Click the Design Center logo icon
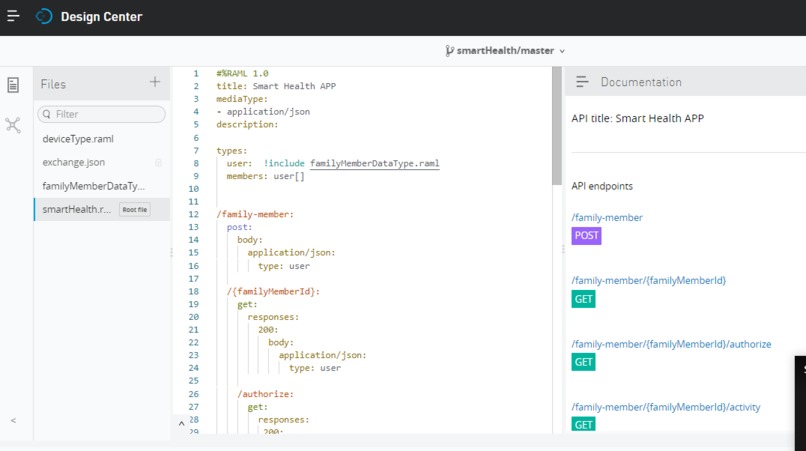Viewport: 806px width, 451px height. [44, 16]
